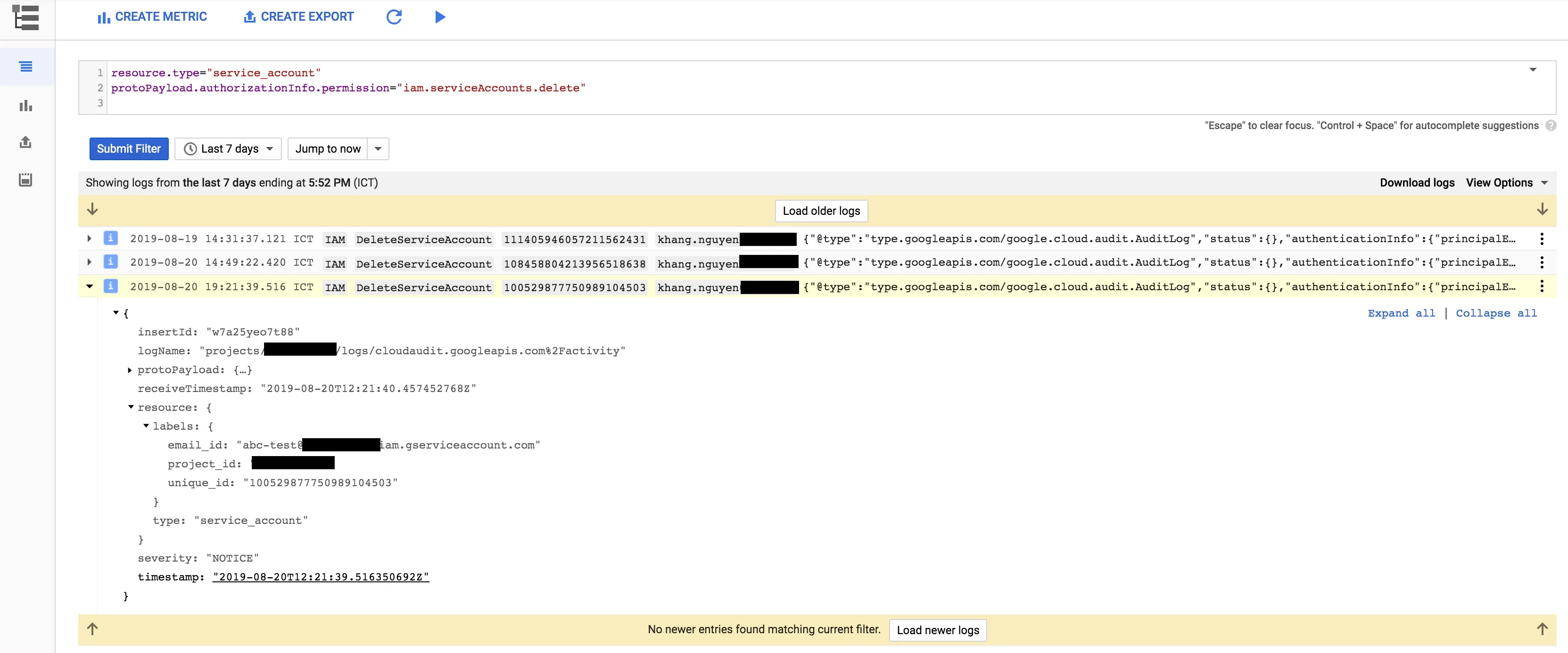Expand the 2019-08-19 14:31:37 log entry
Screen dimensions: 1568x653
coord(90,238)
